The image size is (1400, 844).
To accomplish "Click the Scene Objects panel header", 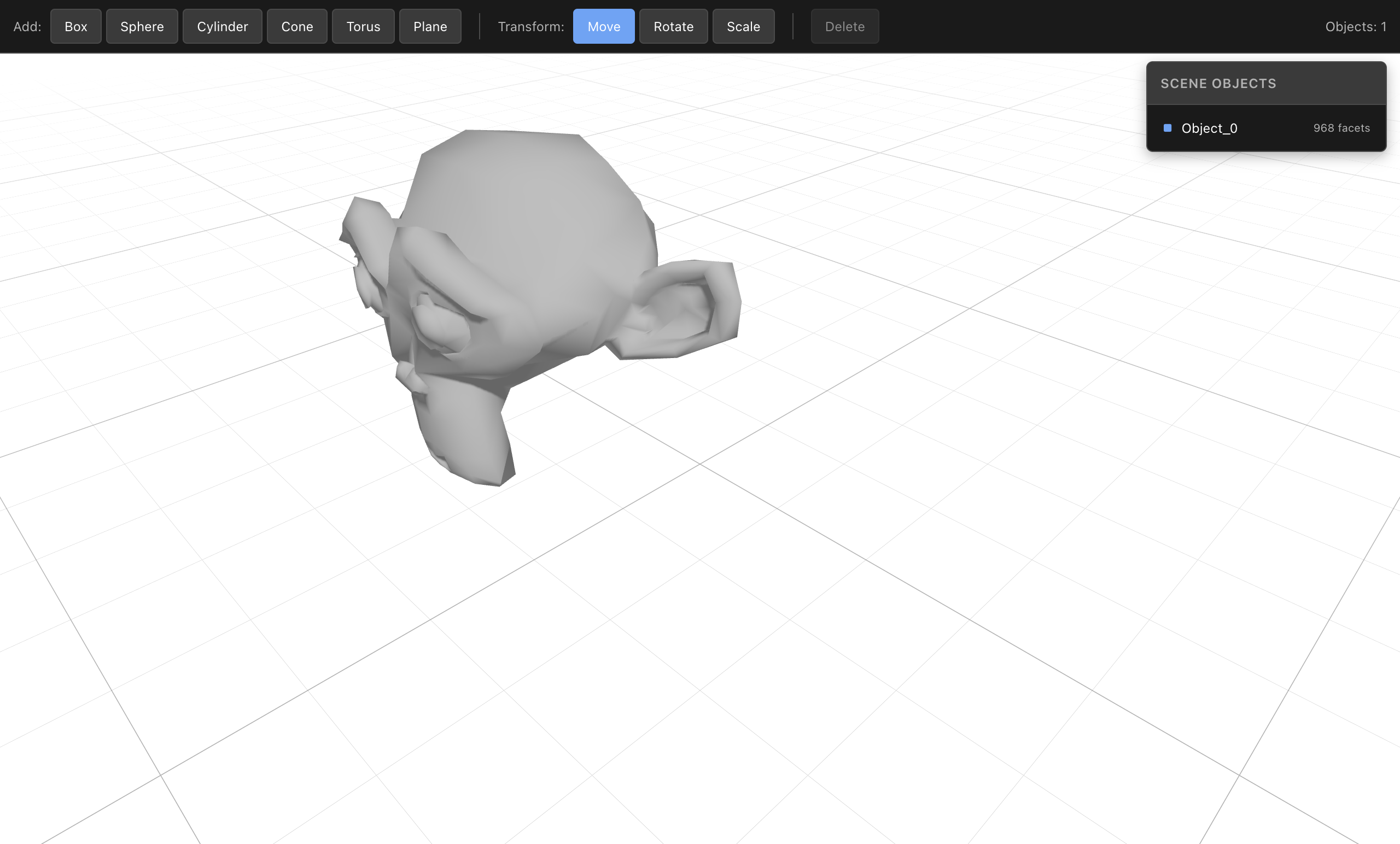I will click(1218, 83).
